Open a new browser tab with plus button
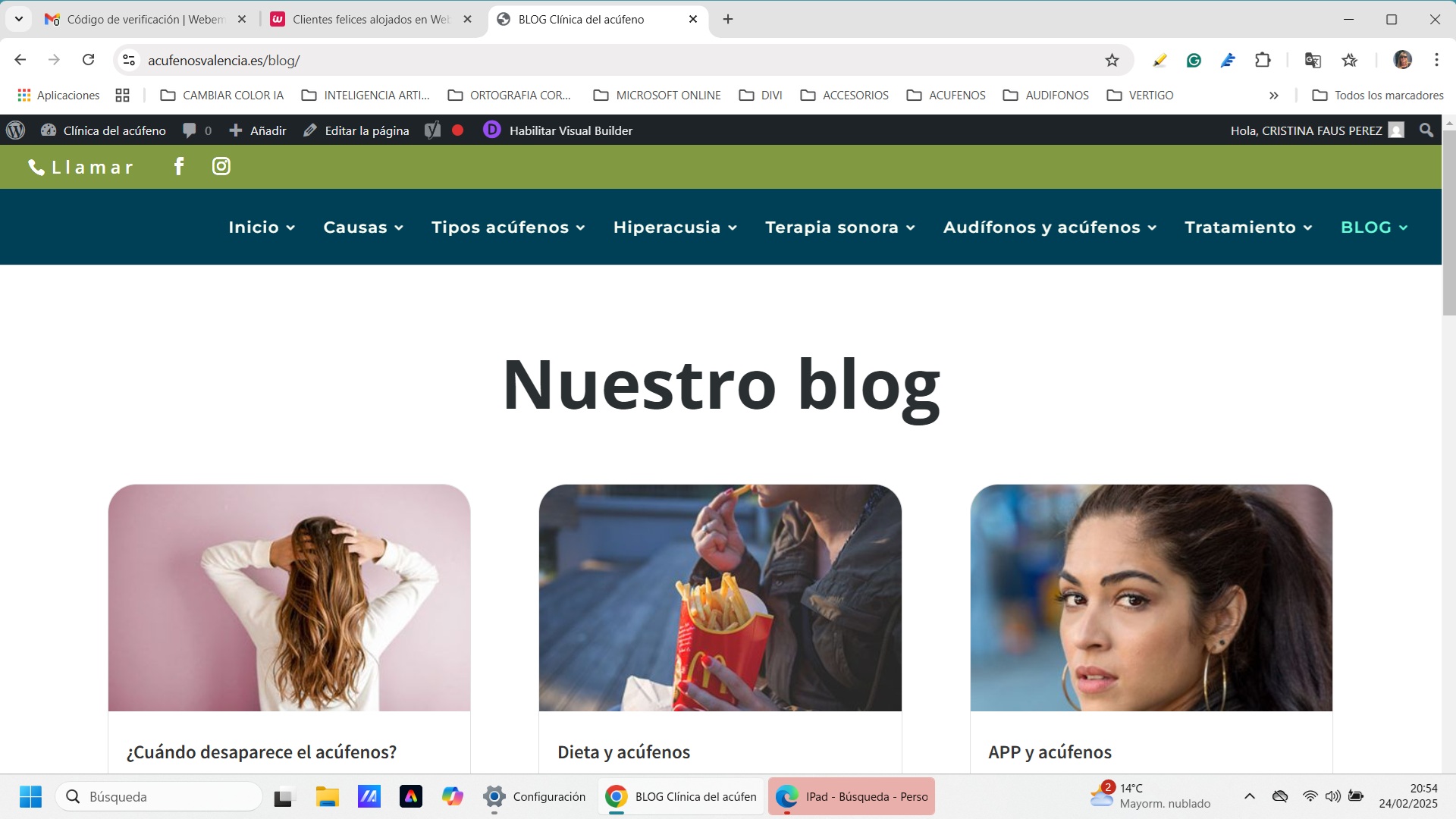1456x819 pixels. tap(728, 19)
